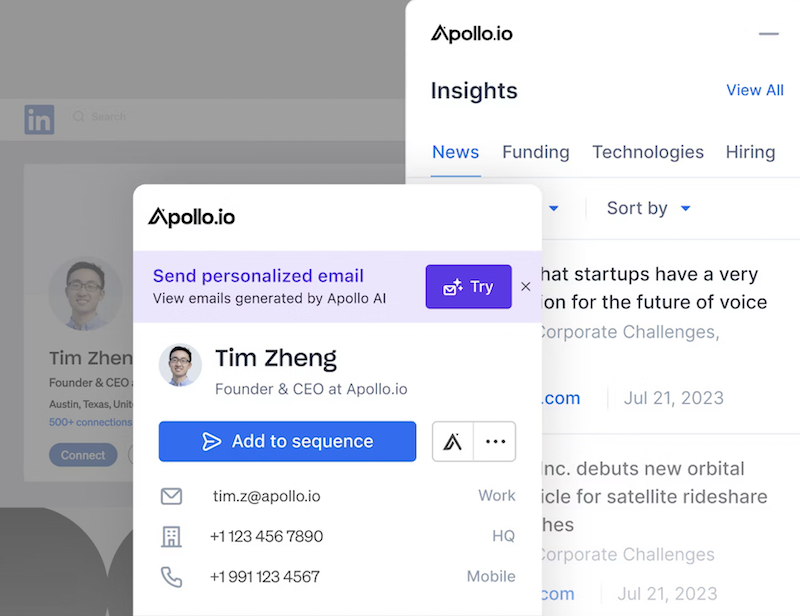Open the View All insights link
The height and width of the screenshot is (616, 800).
tap(755, 90)
